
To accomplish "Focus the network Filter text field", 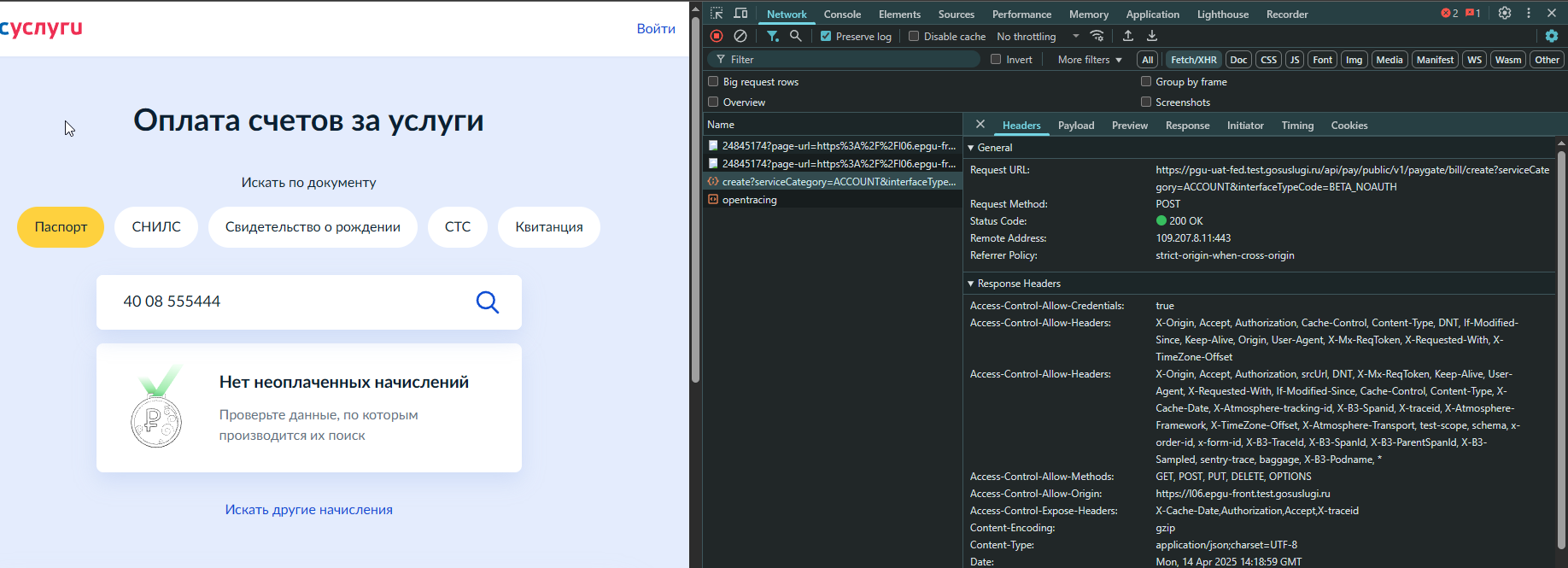I will pyautogui.click(x=845, y=59).
